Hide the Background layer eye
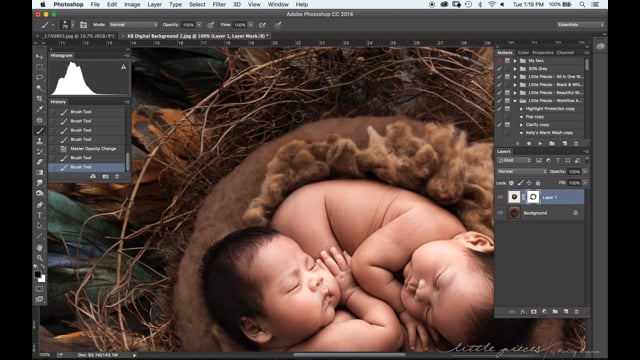 500,213
